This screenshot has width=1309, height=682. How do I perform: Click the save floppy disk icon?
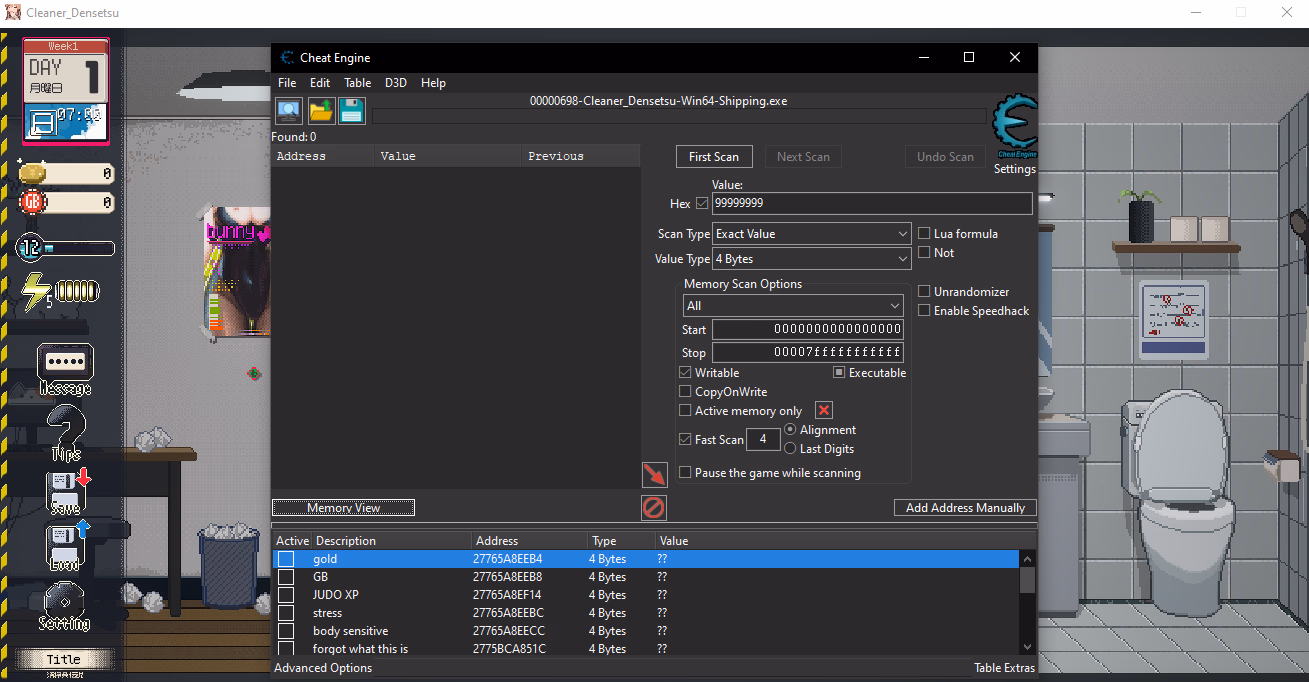coord(352,111)
